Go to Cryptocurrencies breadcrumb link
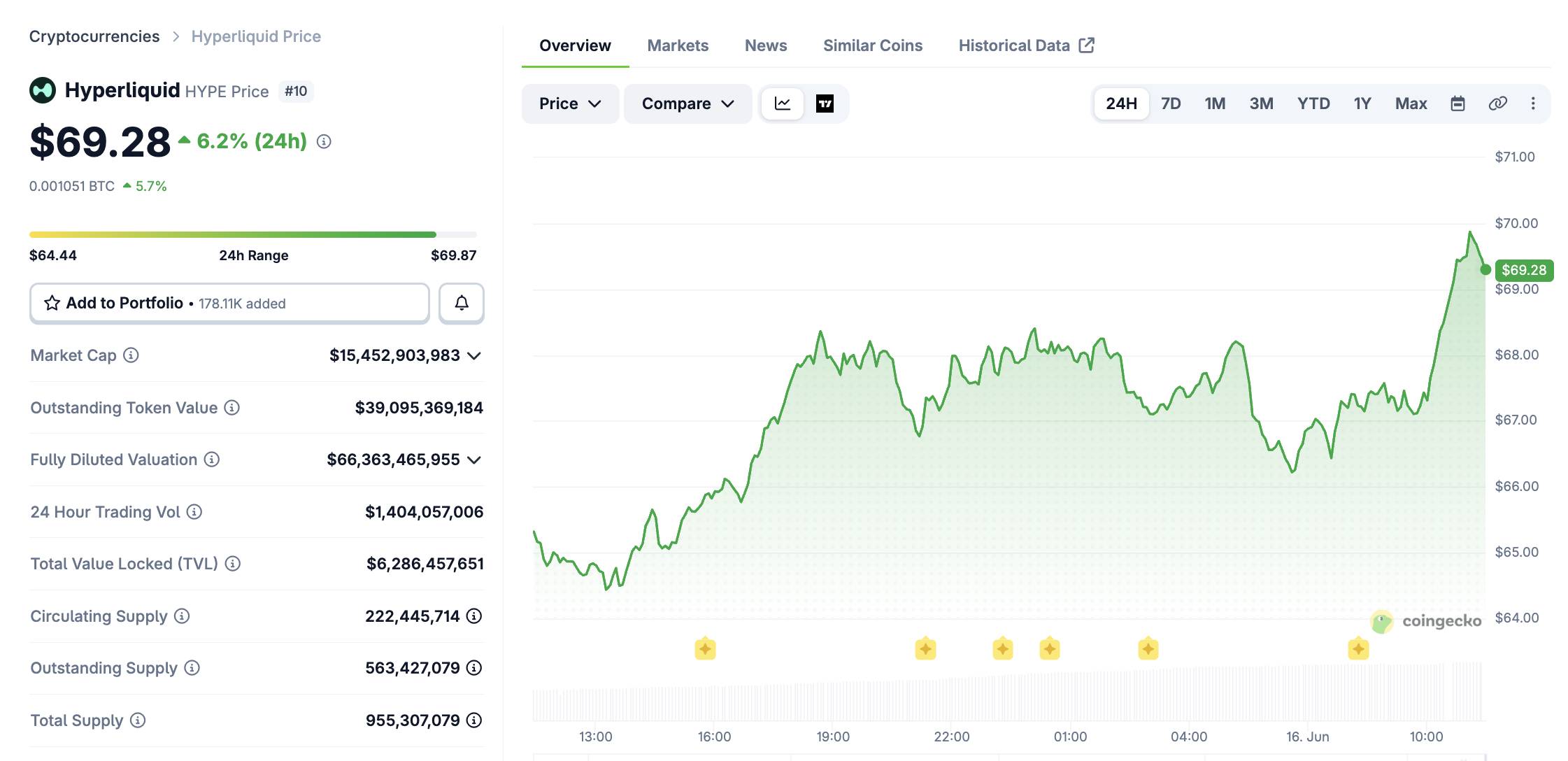 coord(94,36)
